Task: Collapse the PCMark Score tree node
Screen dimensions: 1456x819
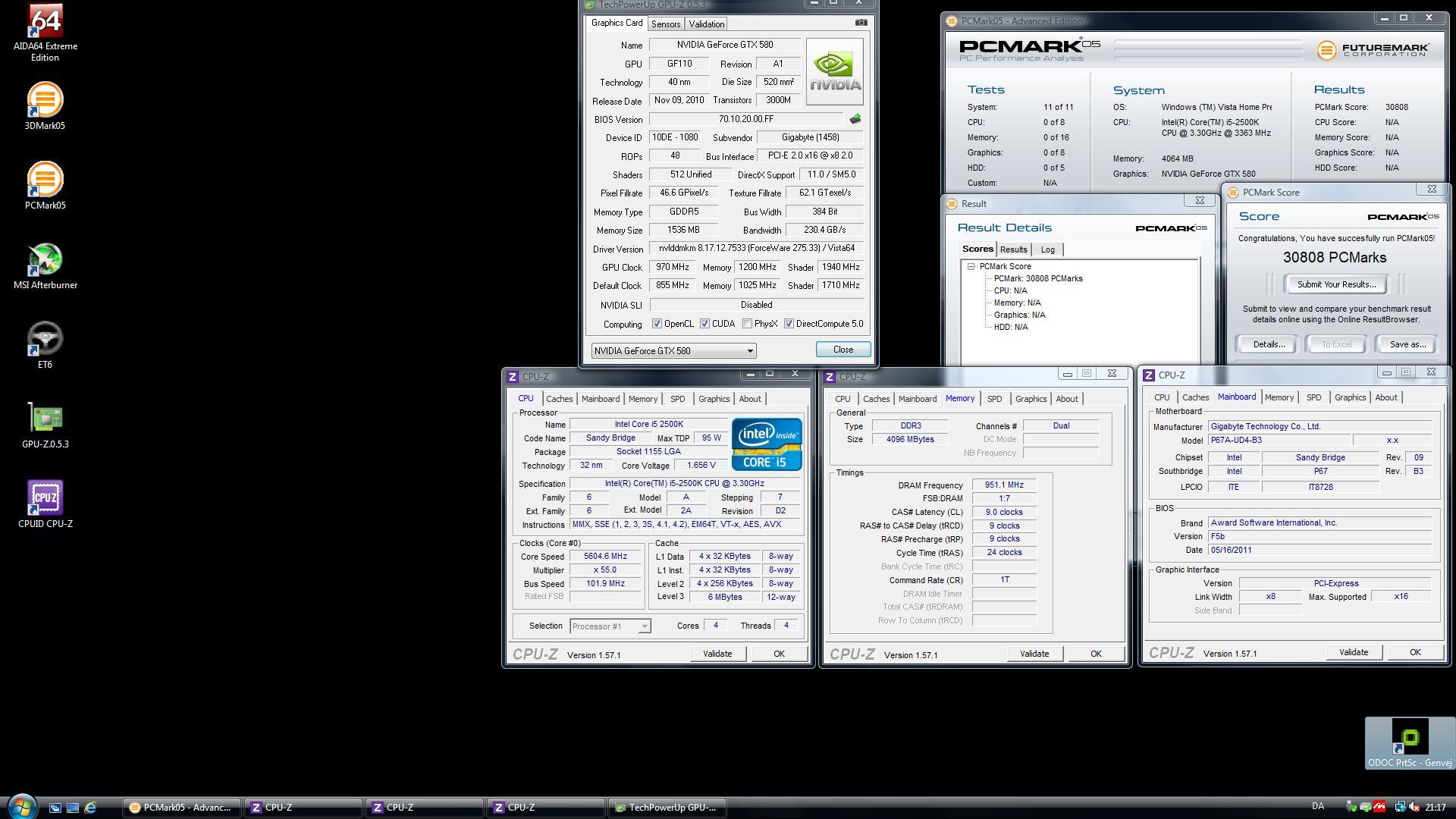Action: pyautogui.click(x=971, y=266)
